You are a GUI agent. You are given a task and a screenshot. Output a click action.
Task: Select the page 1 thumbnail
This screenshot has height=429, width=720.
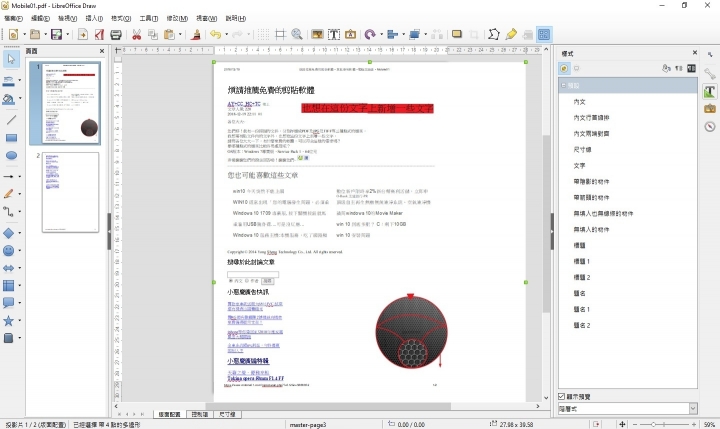[70, 103]
